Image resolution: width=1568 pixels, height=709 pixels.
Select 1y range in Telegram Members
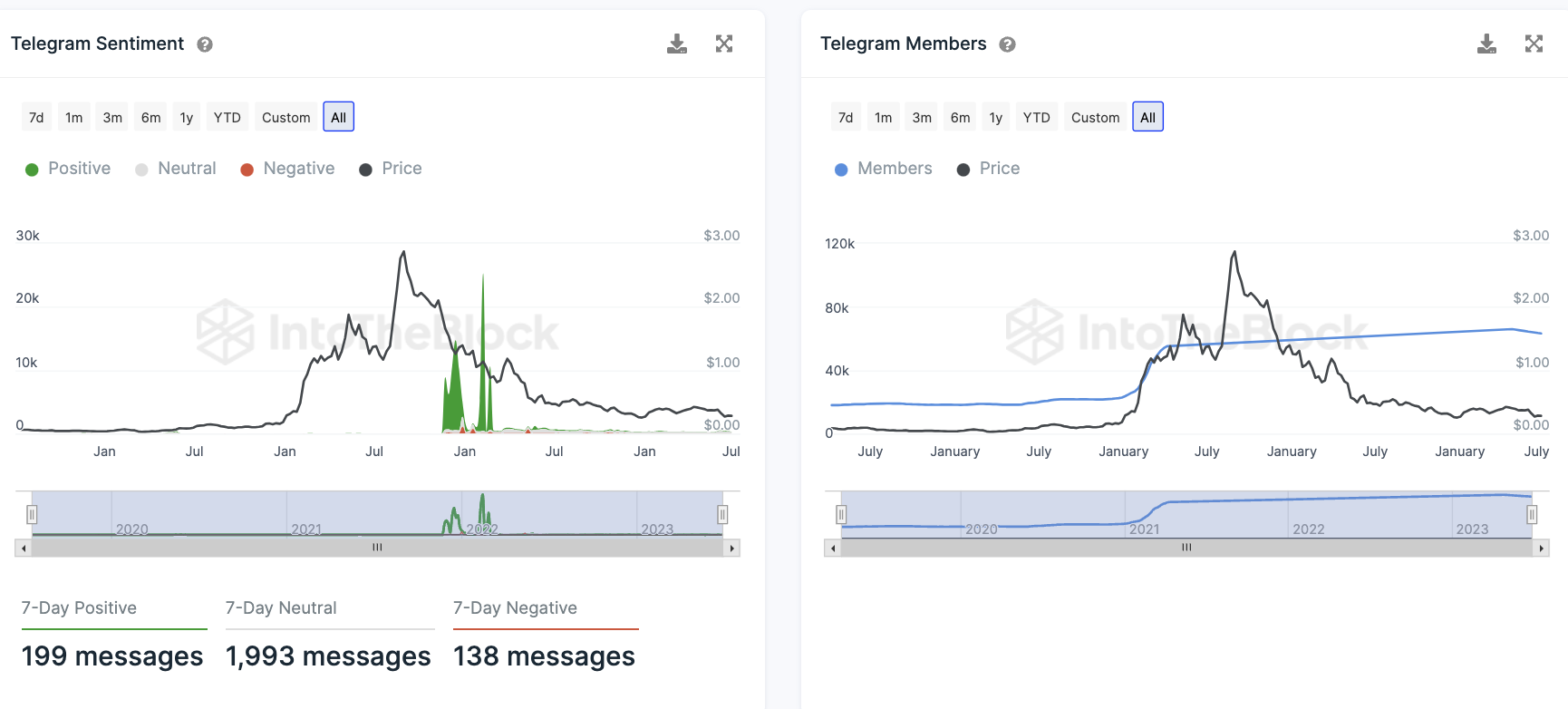pyautogui.click(x=996, y=117)
